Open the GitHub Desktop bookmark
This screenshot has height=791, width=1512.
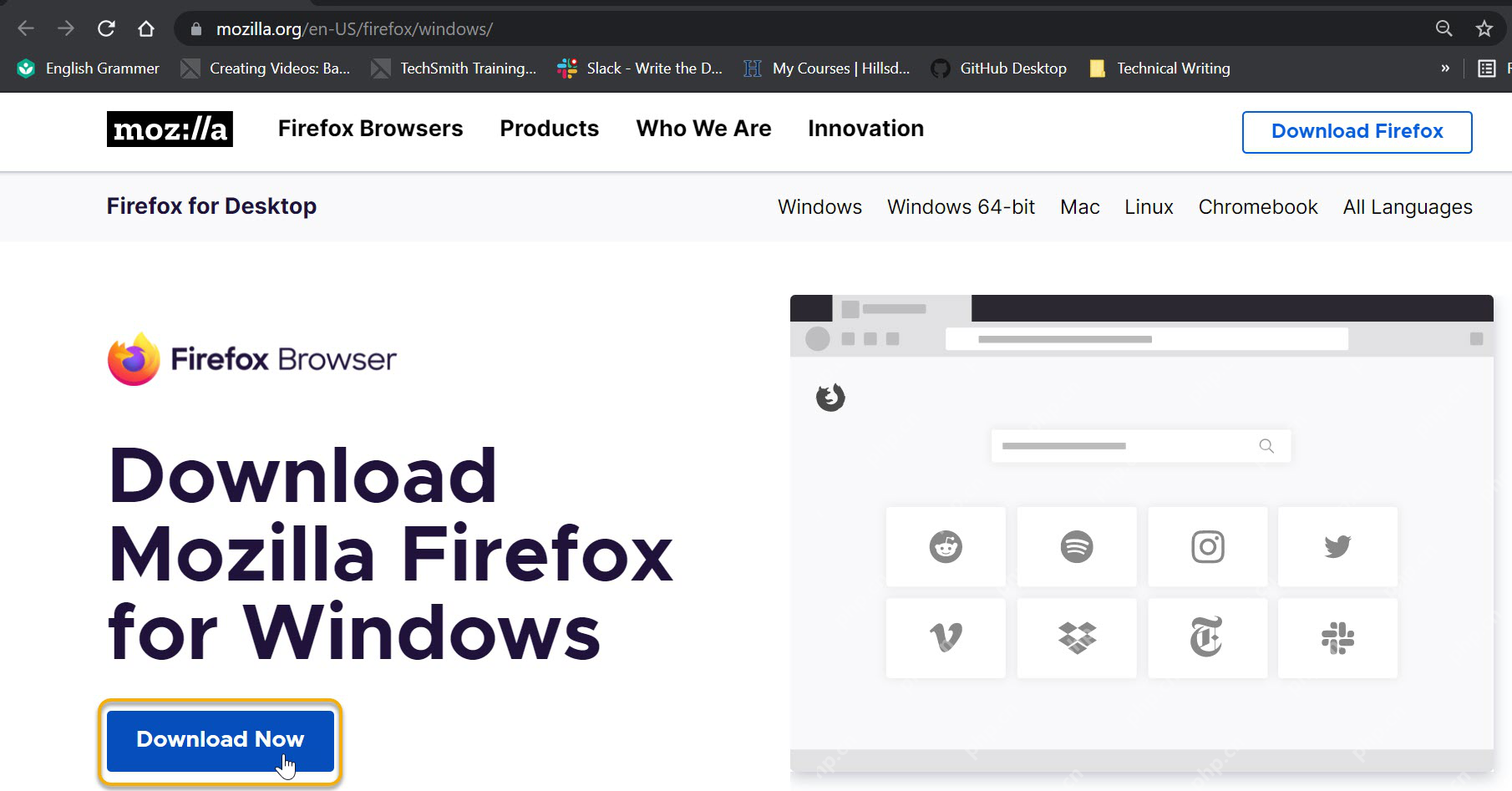999,68
